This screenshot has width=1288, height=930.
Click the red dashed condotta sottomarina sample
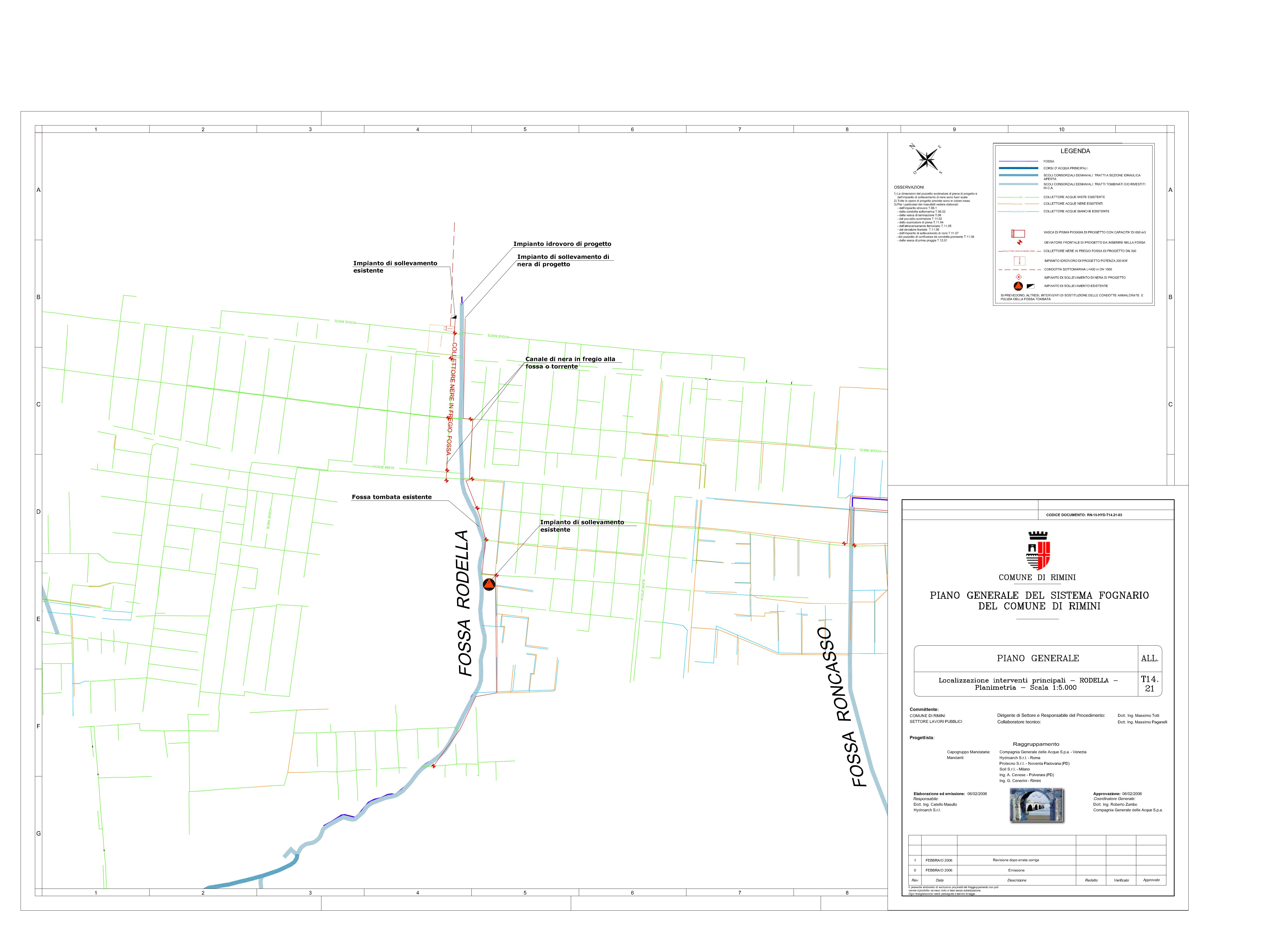click(1020, 270)
